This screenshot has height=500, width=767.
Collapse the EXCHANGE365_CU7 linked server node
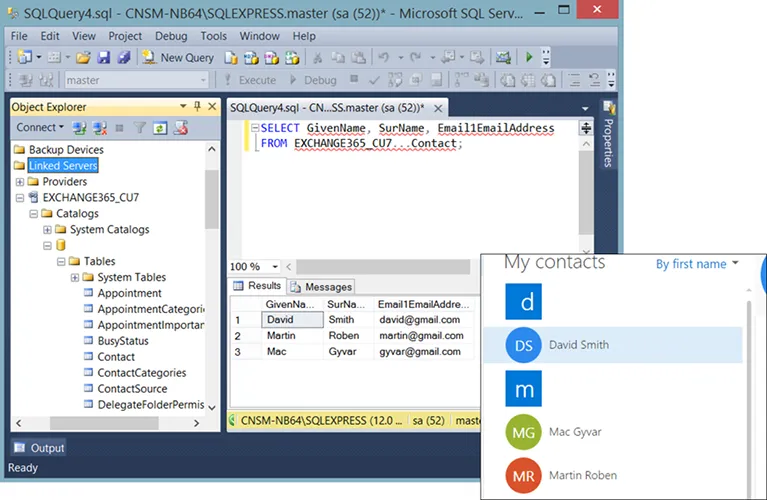coord(20,198)
